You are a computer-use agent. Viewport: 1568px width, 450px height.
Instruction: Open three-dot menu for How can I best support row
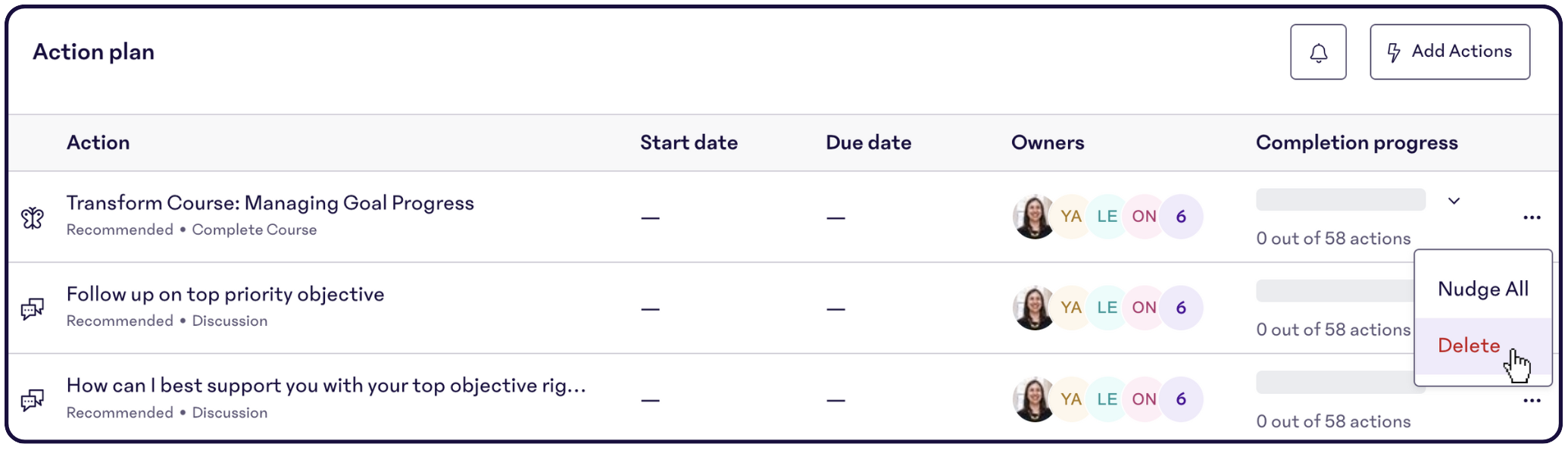(x=1532, y=401)
